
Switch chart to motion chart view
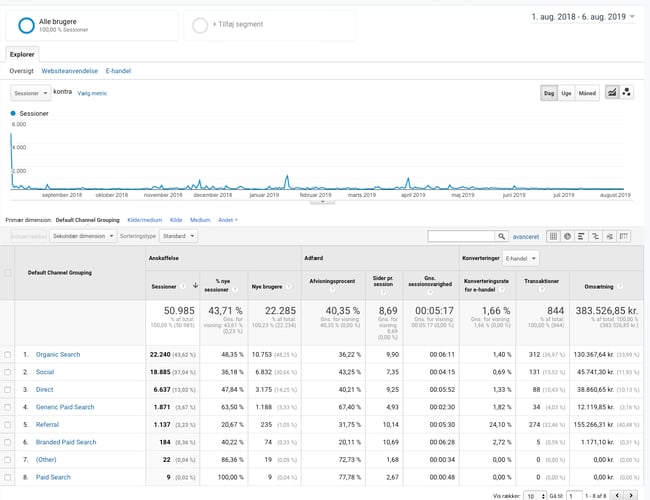626,93
